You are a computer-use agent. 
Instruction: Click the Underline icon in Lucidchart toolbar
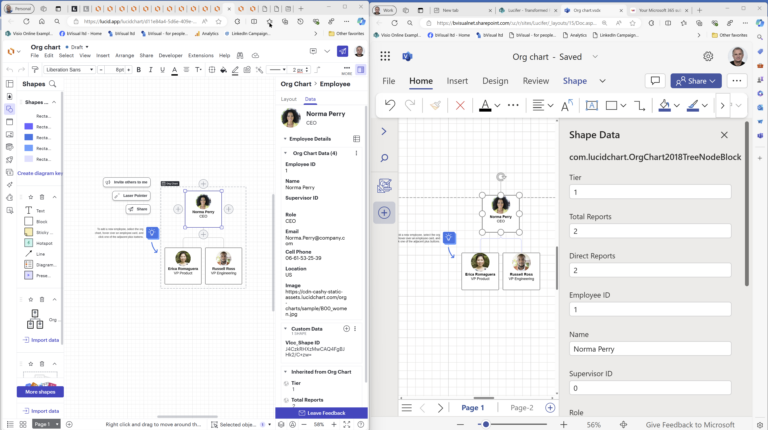coord(163,70)
